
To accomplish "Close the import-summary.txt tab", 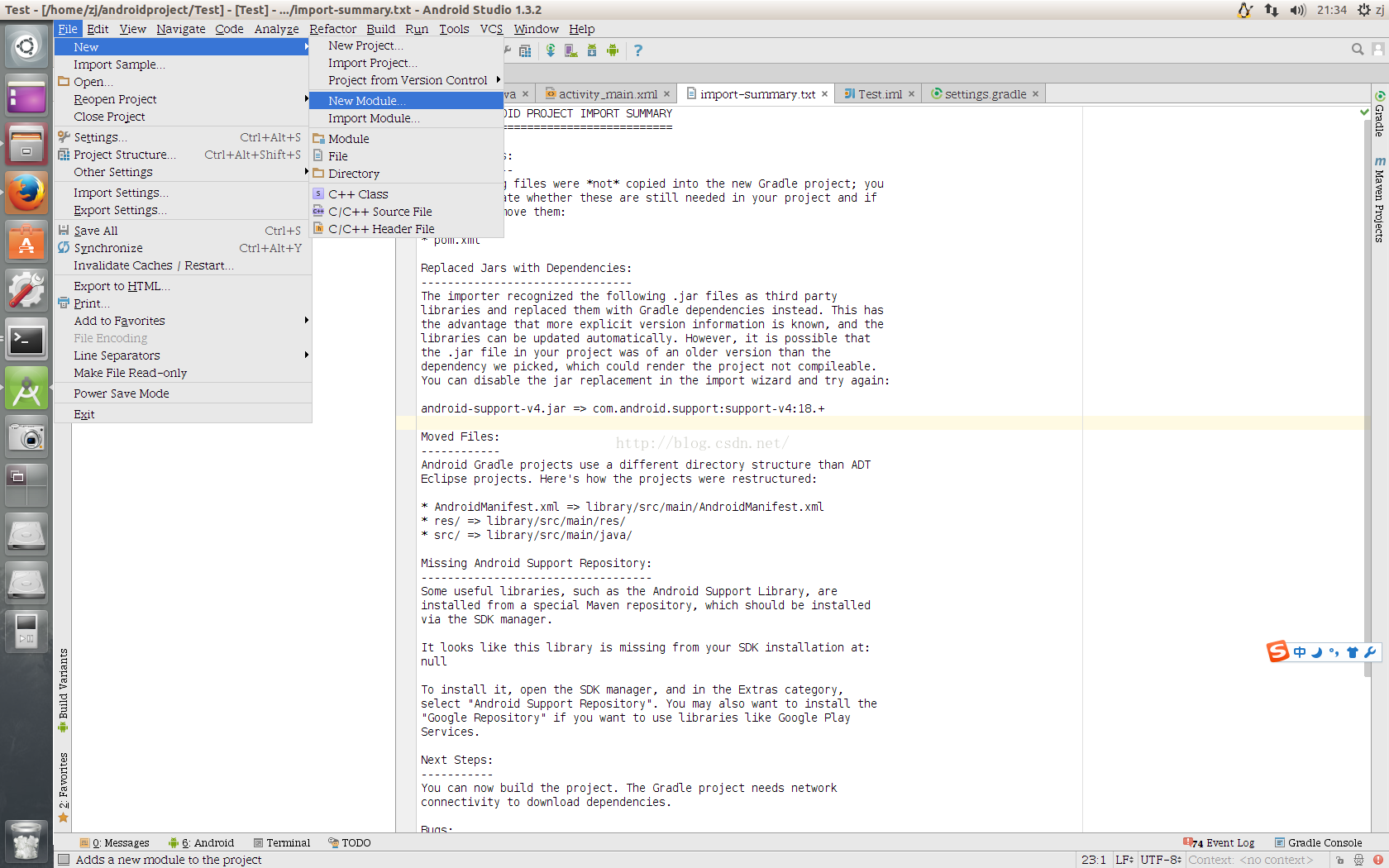I will tap(824, 94).
